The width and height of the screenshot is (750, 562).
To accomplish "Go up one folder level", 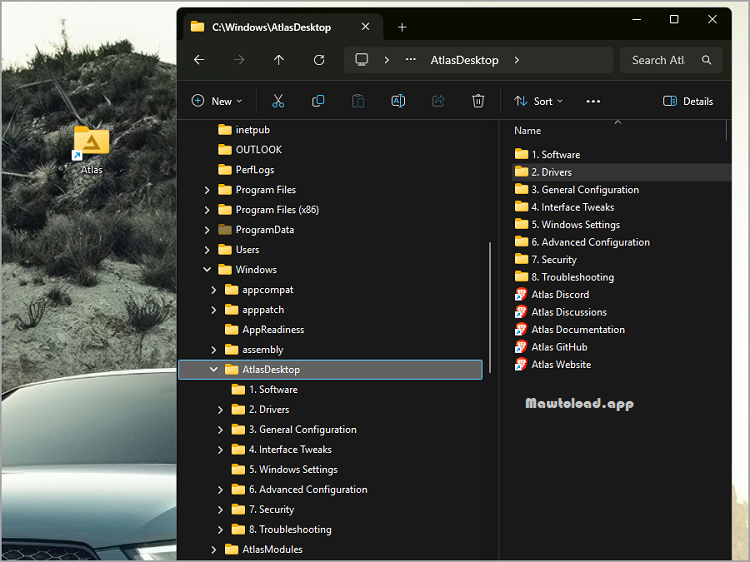I will [x=279, y=60].
